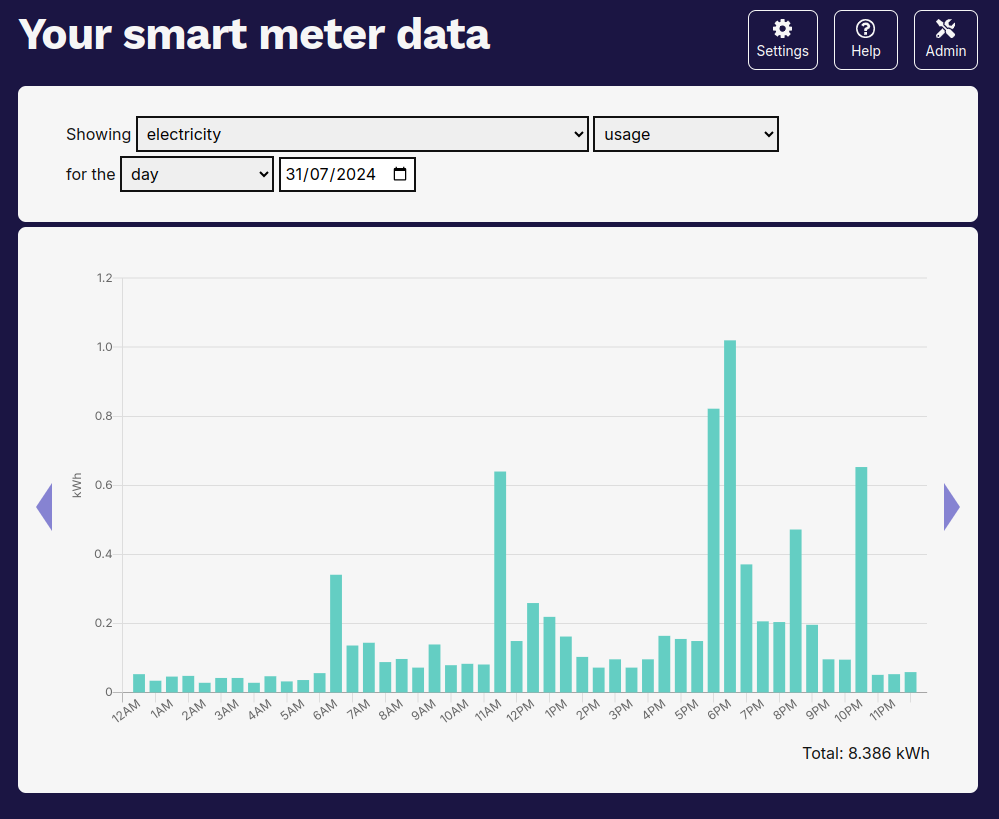The width and height of the screenshot is (999, 819).
Task: Open the calendar picker icon in date field
Action: pyautogui.click(x=400, y=174)
